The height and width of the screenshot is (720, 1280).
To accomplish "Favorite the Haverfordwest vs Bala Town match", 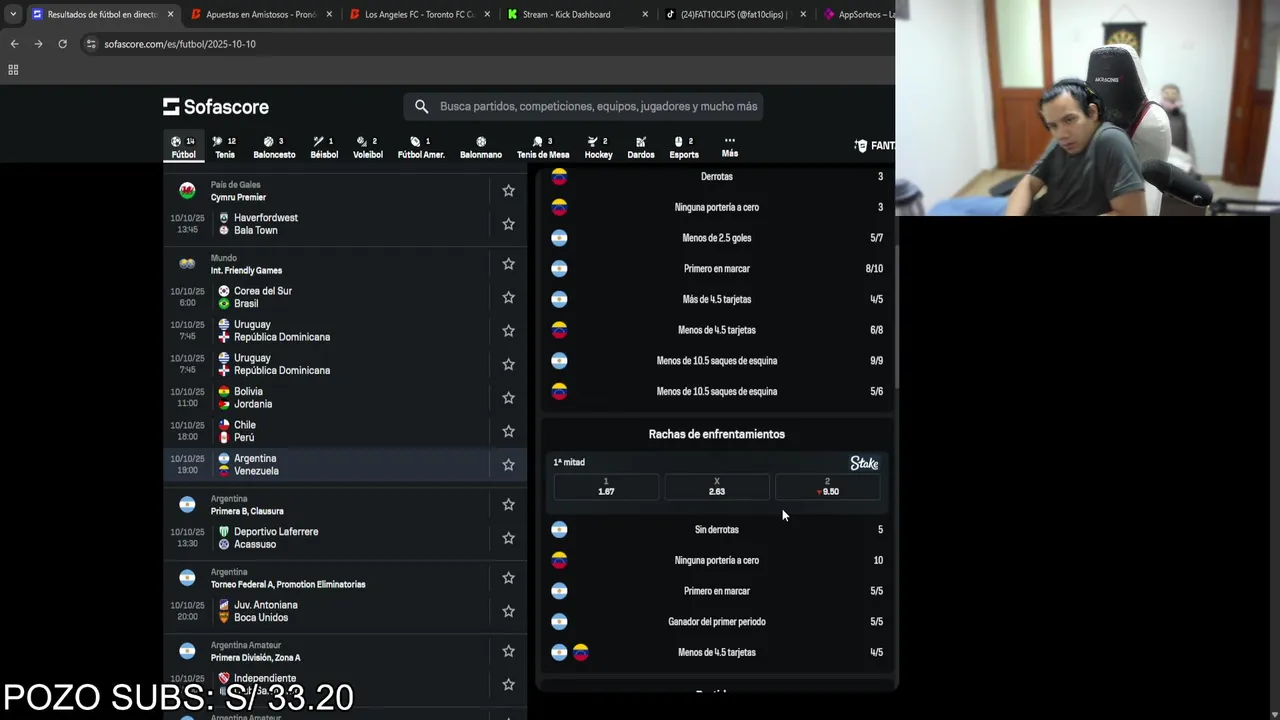I will point(508,224).
